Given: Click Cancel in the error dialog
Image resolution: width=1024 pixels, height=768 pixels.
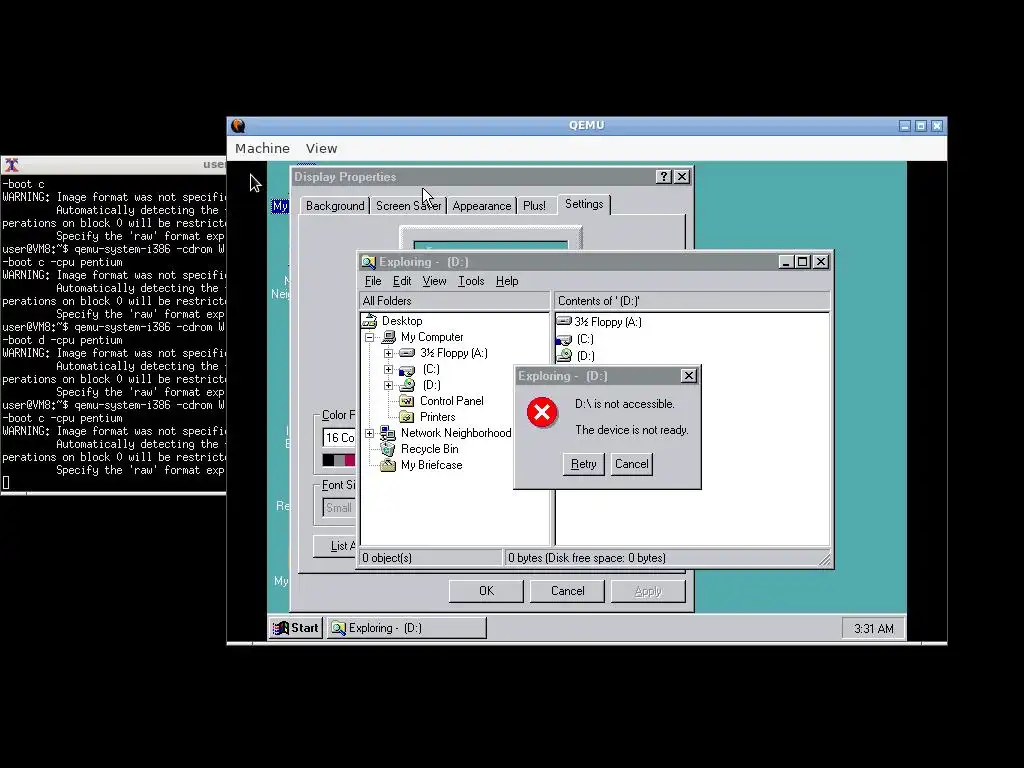Looking at the screenshot, I should click(x=632, y=464).
